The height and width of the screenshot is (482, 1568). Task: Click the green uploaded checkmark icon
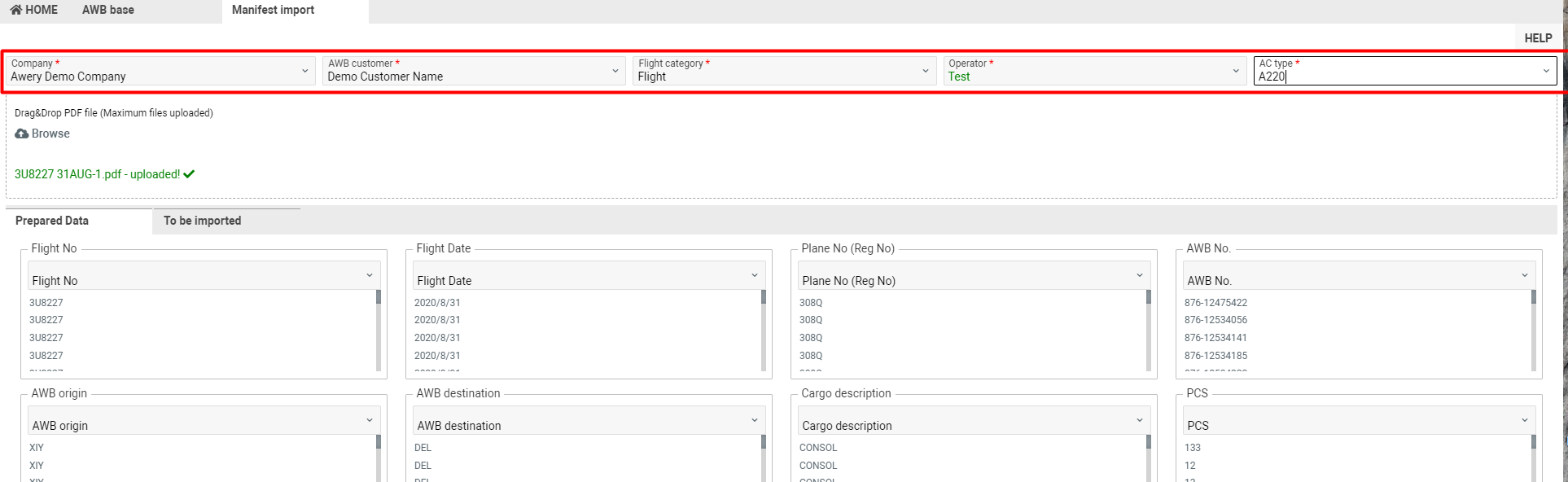point(189,174)
